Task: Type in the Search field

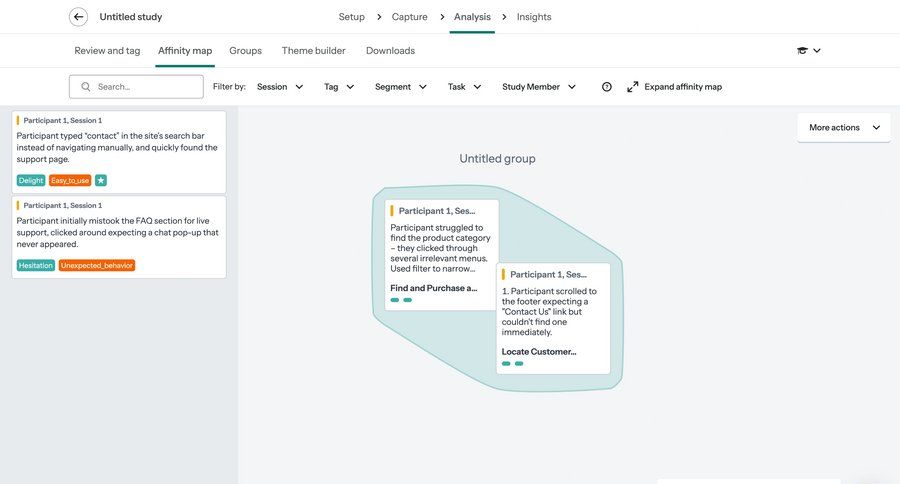Action: 145,87
